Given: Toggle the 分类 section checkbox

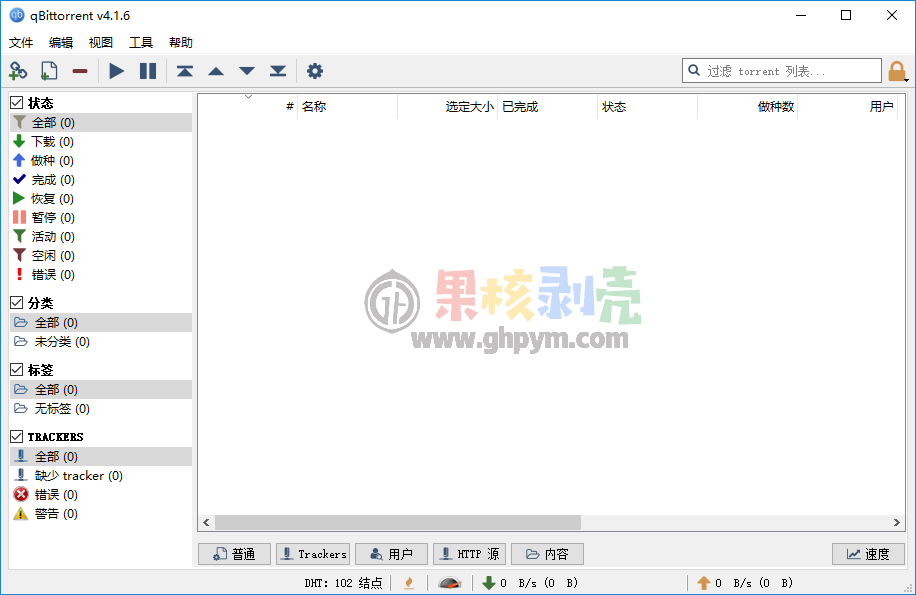Looking at the screenshot, I should pyautogui.click(x=17, y=303).
